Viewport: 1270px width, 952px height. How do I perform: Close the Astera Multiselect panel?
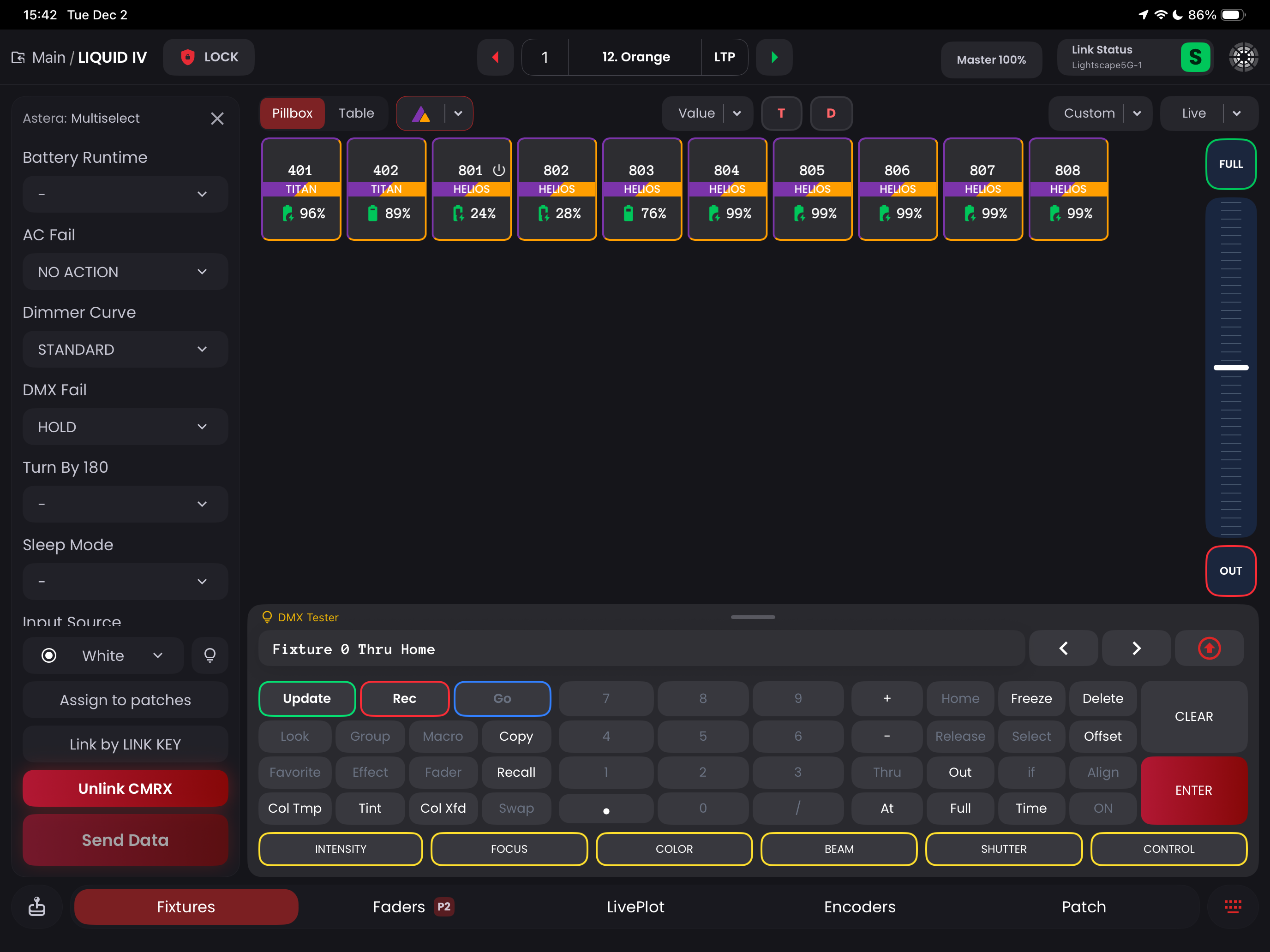217,118
